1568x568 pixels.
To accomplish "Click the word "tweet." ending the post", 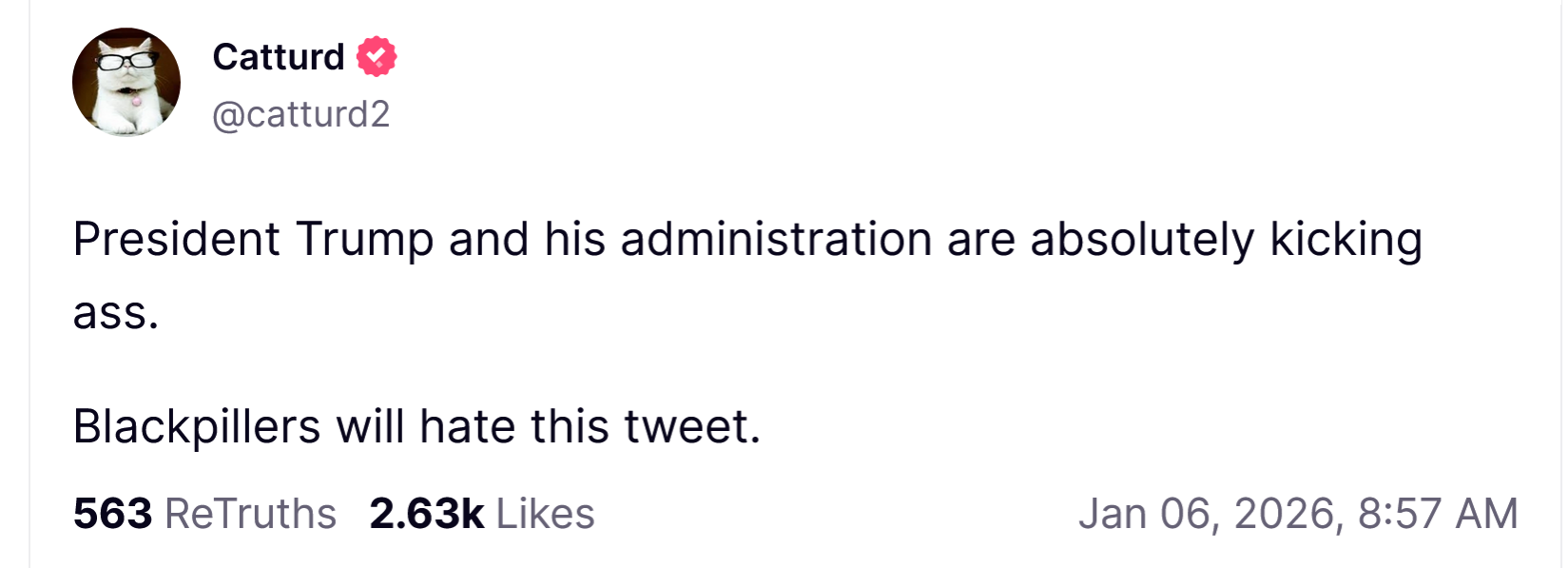I will tap(692, 426).
